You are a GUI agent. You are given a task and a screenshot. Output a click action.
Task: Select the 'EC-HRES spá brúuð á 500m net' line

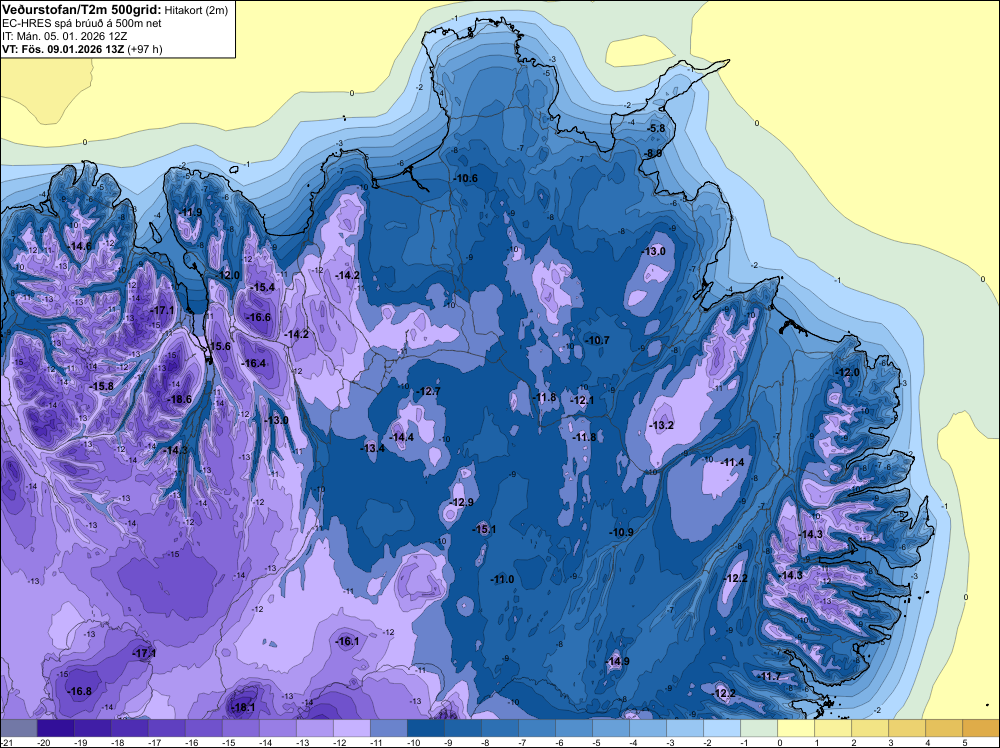(x=82, y=23)
